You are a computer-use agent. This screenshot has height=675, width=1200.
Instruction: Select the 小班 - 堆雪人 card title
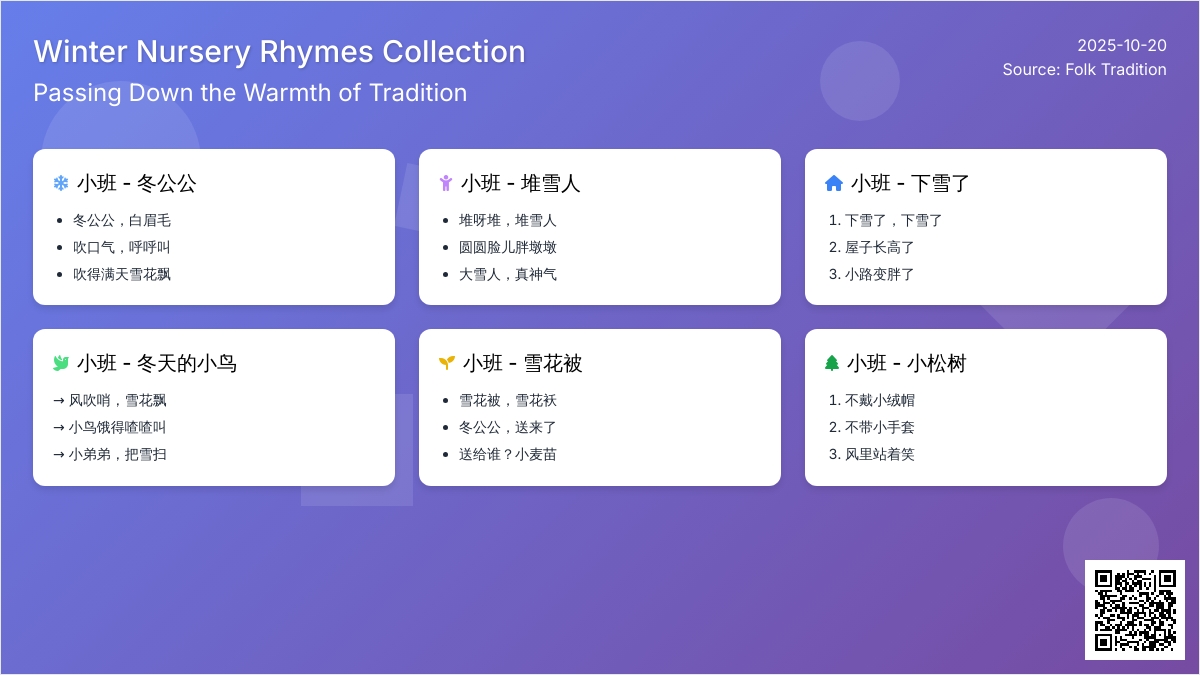coord(521,183)
